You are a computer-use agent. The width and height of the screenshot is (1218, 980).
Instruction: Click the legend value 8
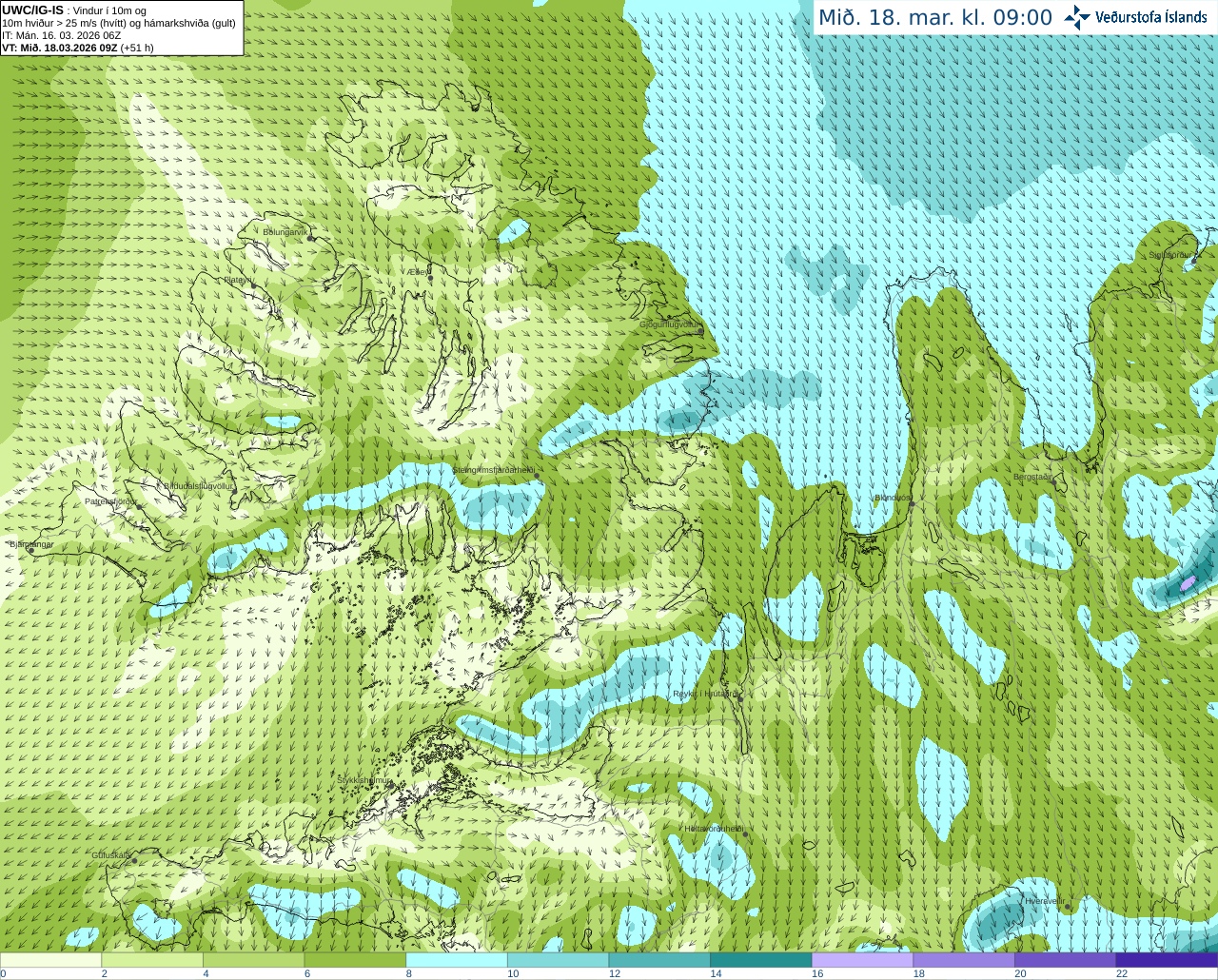(409, 973)
